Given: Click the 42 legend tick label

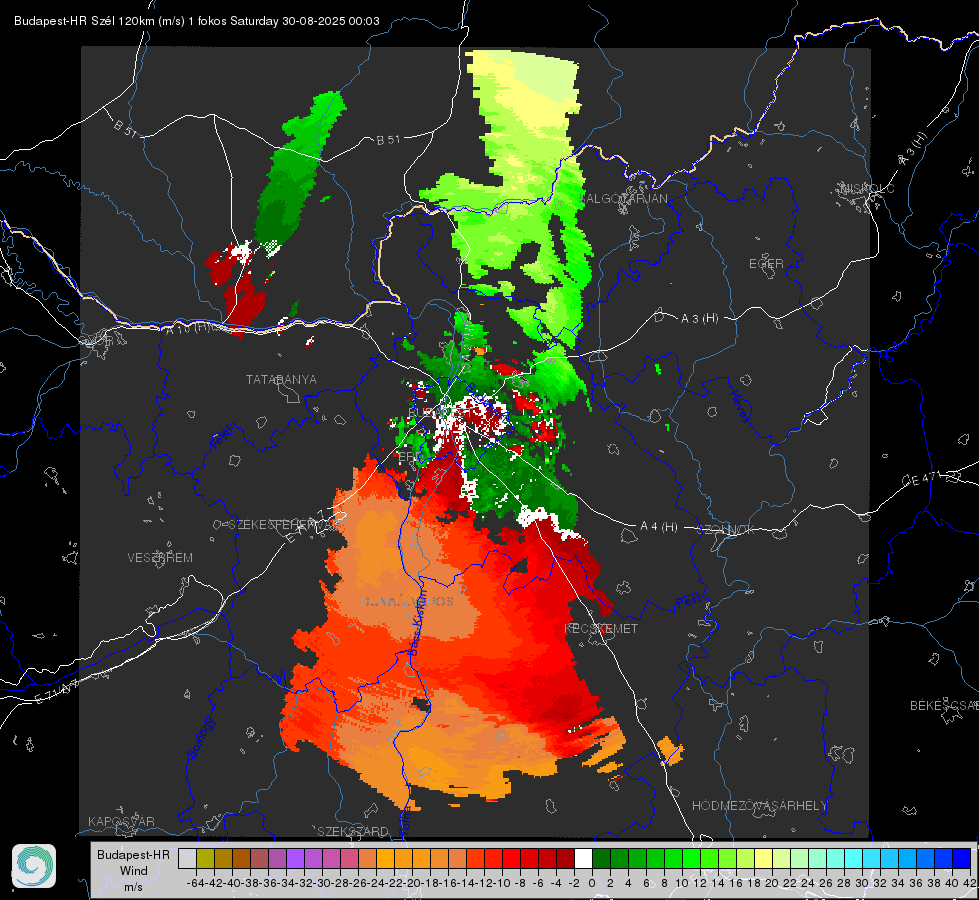Looking at the screenshot, I should pos(970,883).
